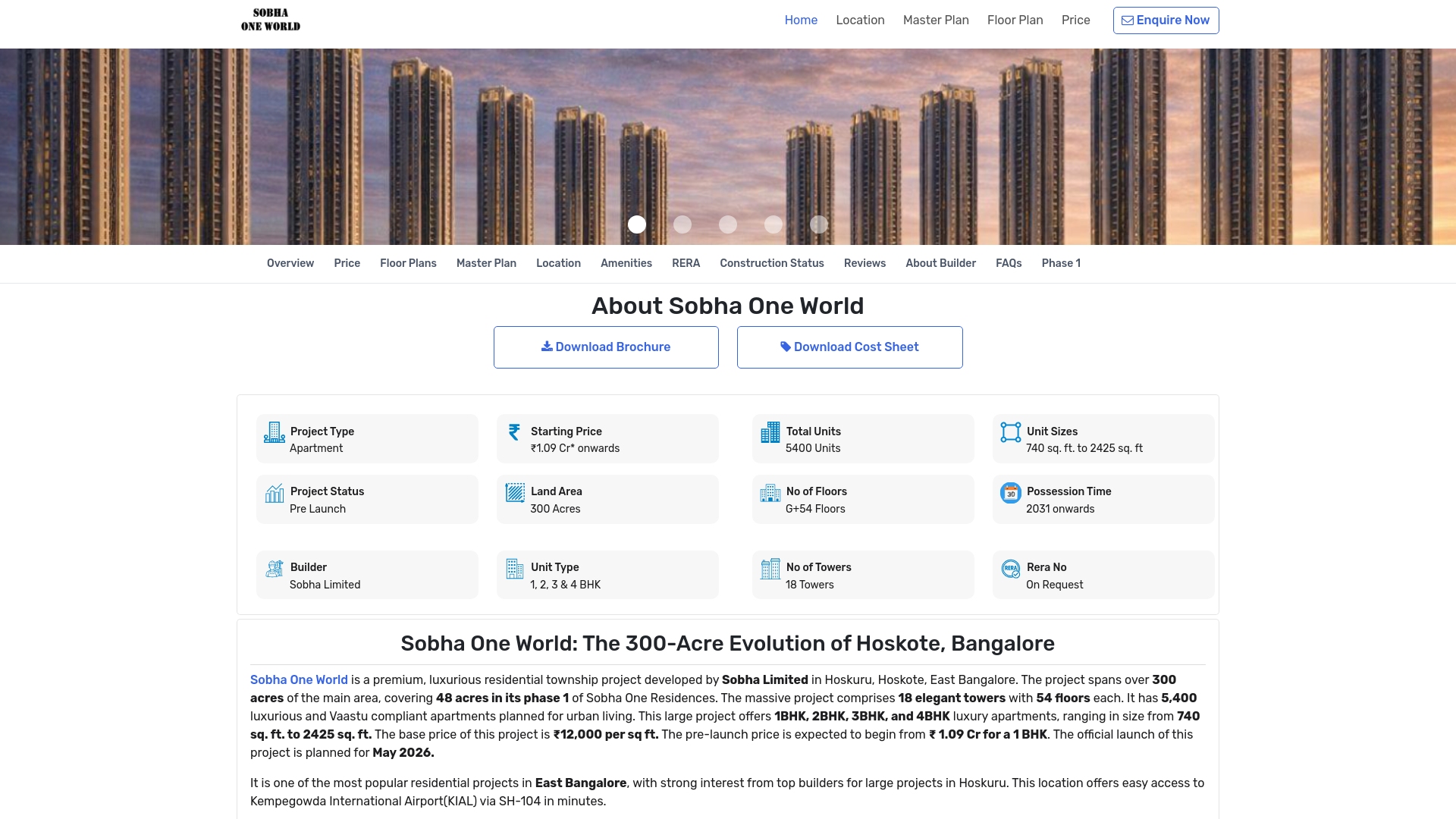Click Download Cost Sheet button
Screen dimensions: 1456x819
point(849,347)
